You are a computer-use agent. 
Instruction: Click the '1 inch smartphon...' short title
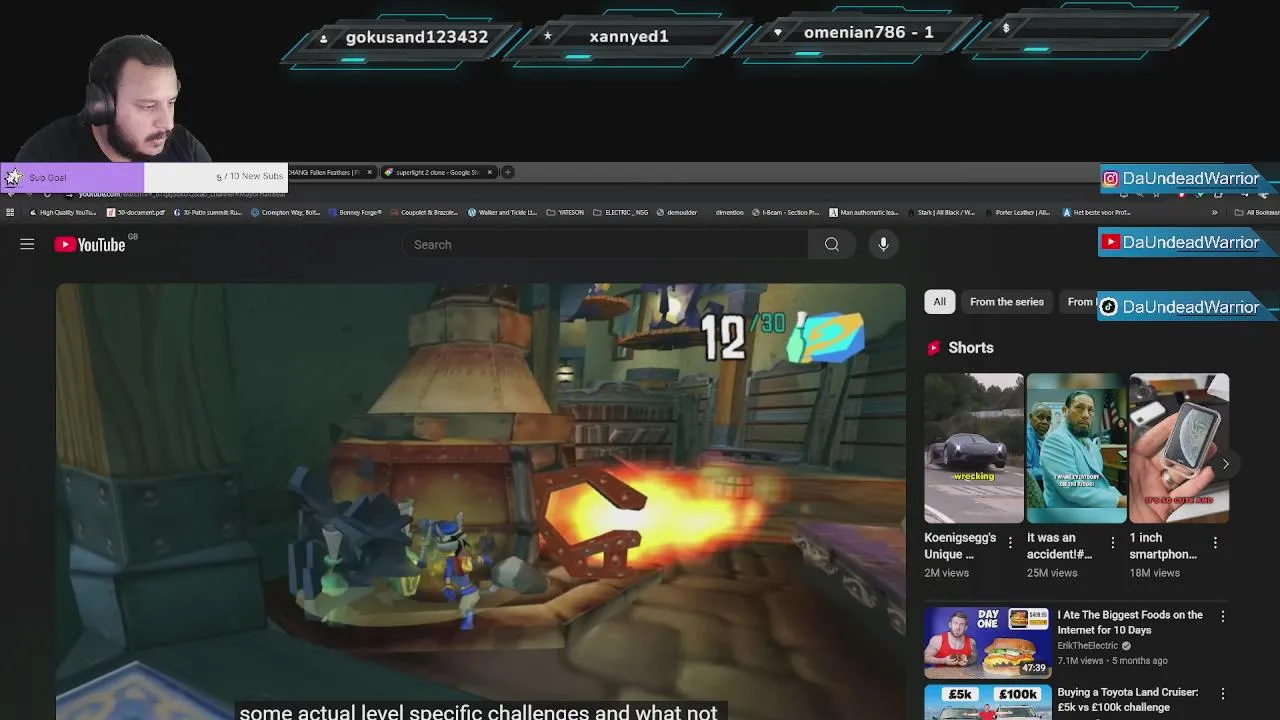tap(1163, 546)
